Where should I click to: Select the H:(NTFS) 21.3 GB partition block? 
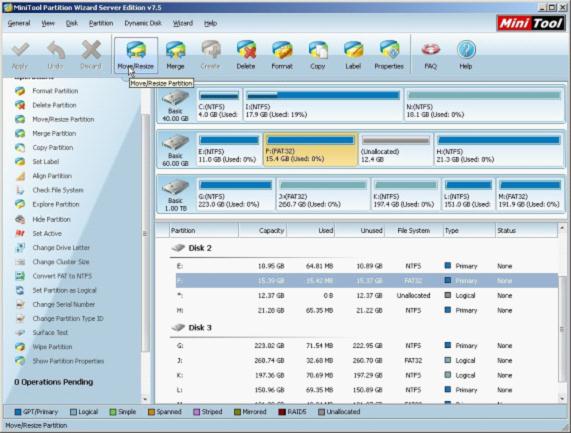tap(499, 150)
